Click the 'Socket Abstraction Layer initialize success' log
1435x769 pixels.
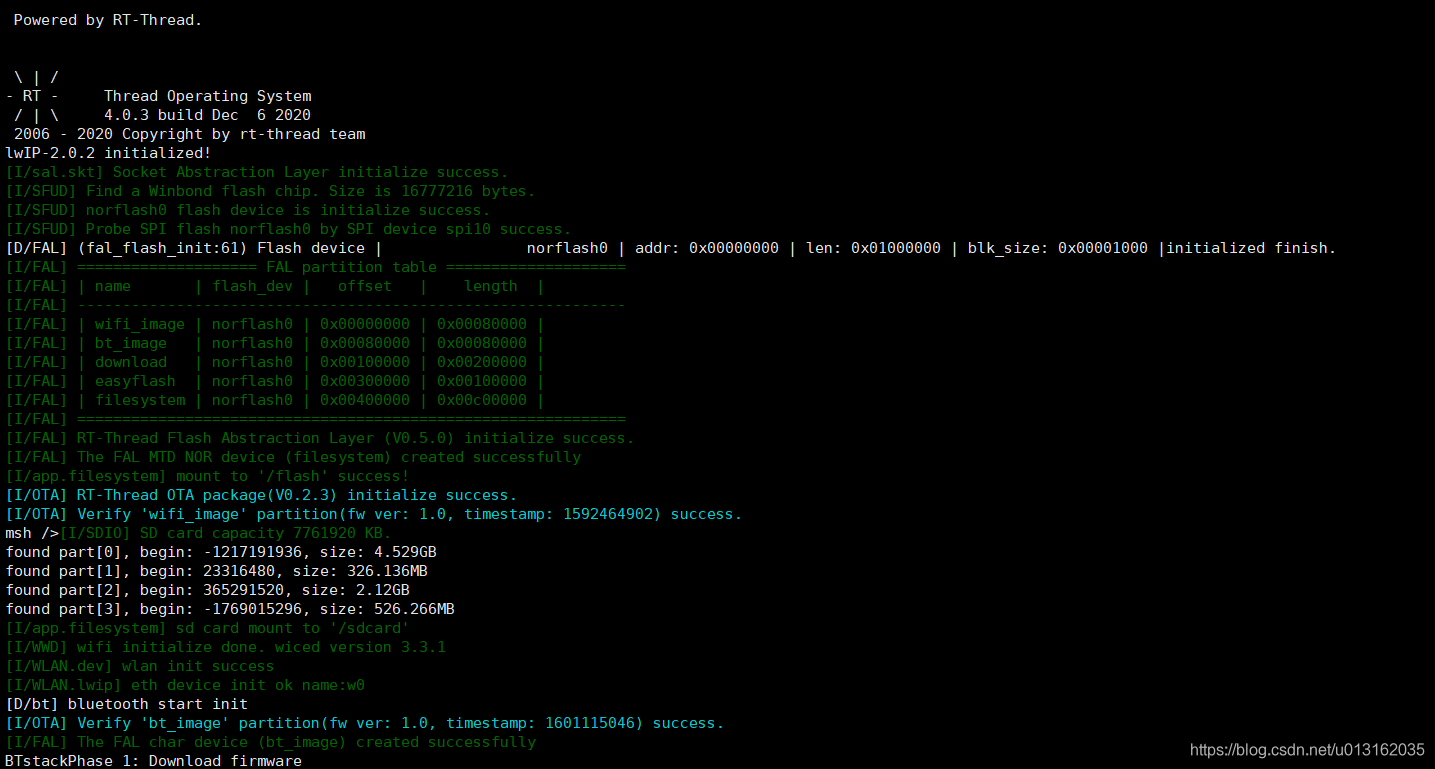pyautogui.click(x=257, y=172)
